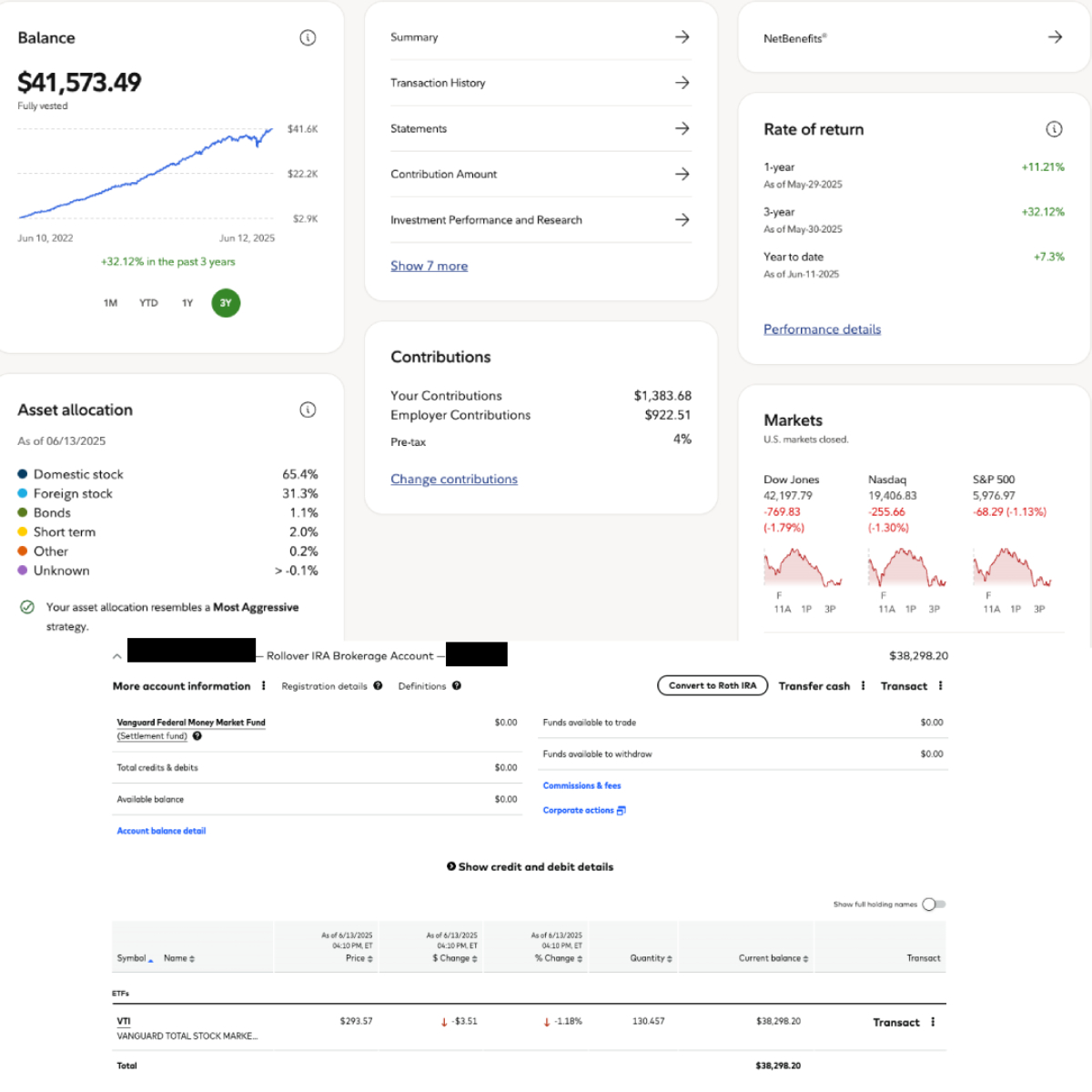Click Transact above the funds available rows

pos(904,686)
